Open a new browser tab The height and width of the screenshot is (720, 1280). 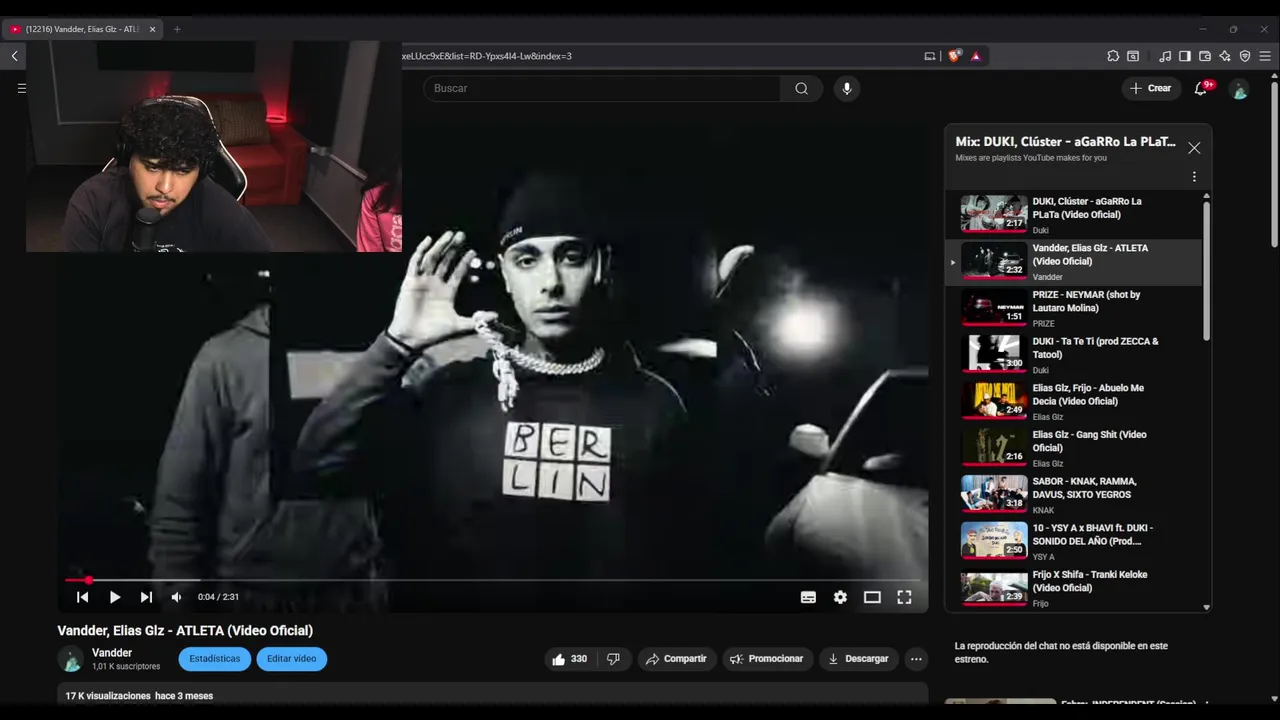point(177,29)
